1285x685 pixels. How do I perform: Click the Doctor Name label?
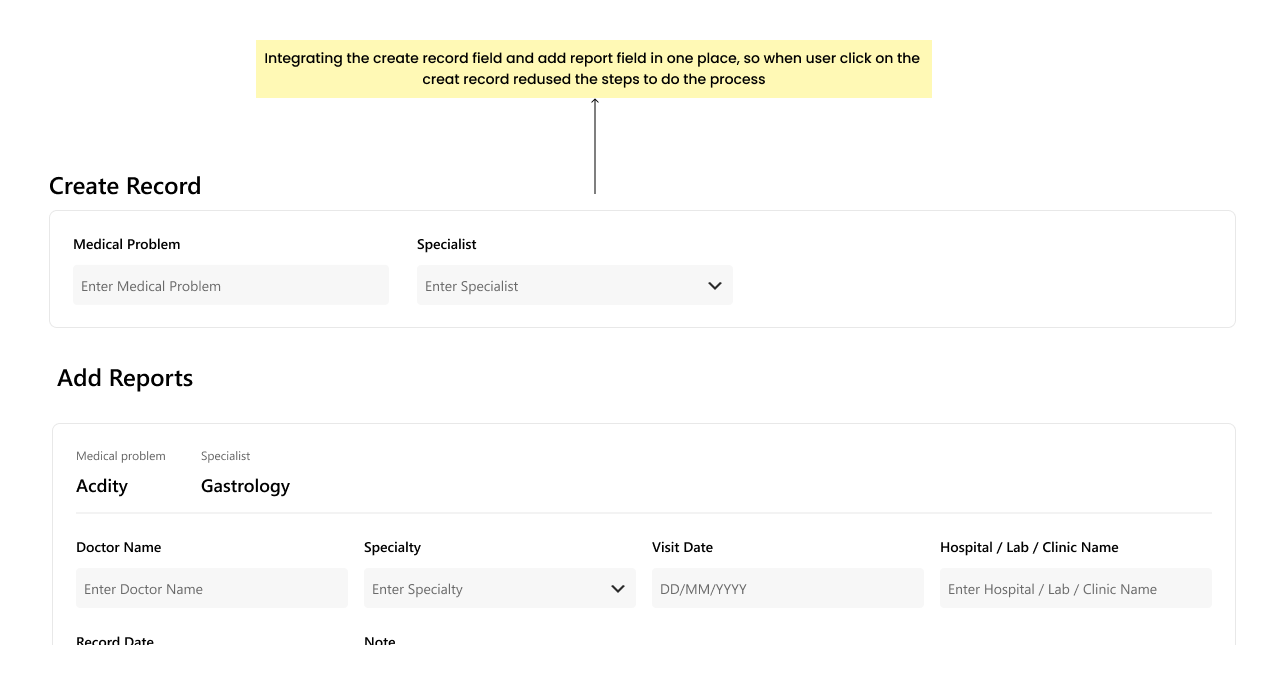pyautogui.click(x=118, y=547)
